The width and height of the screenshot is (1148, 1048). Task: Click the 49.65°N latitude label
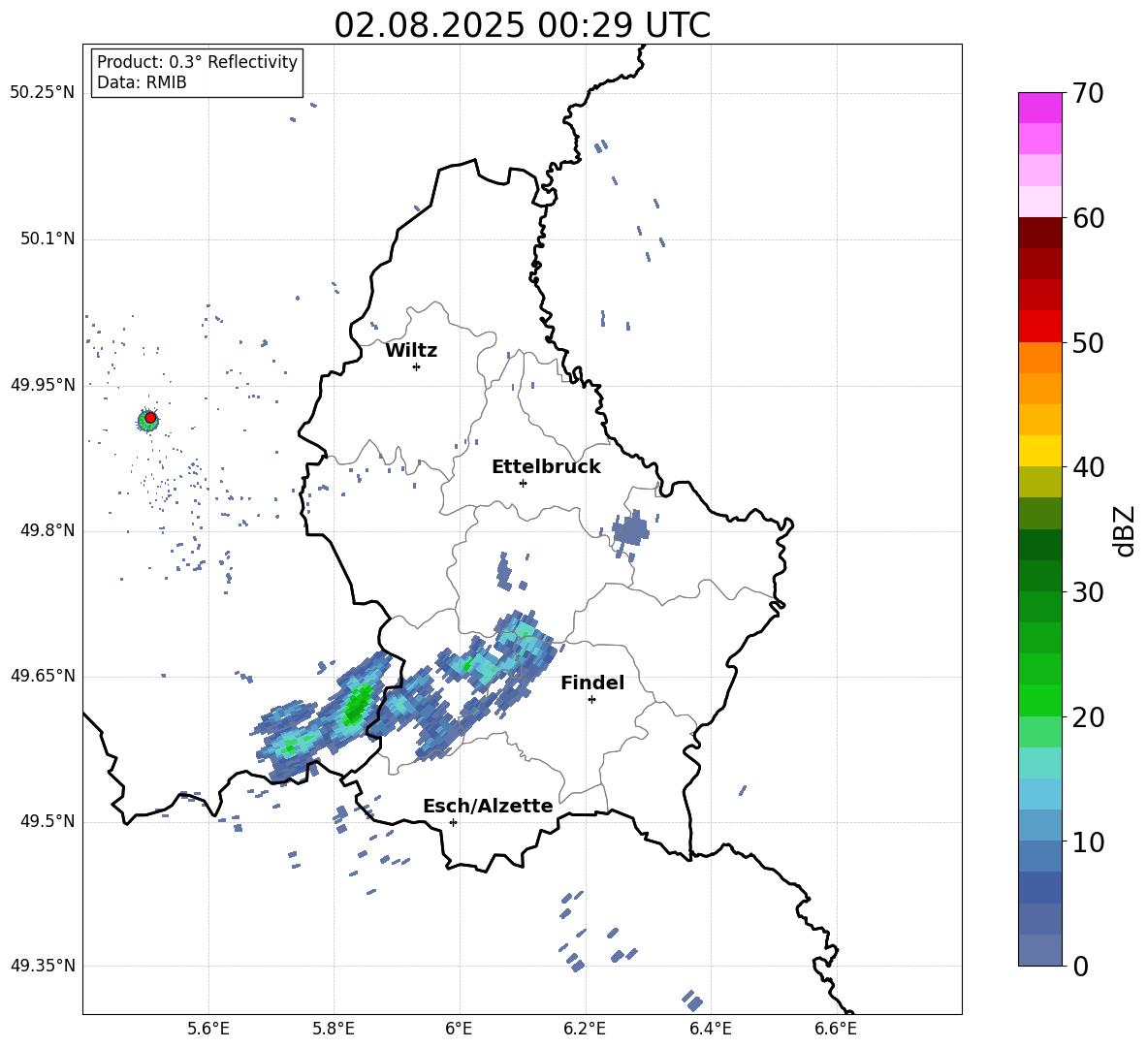(42, 676)
